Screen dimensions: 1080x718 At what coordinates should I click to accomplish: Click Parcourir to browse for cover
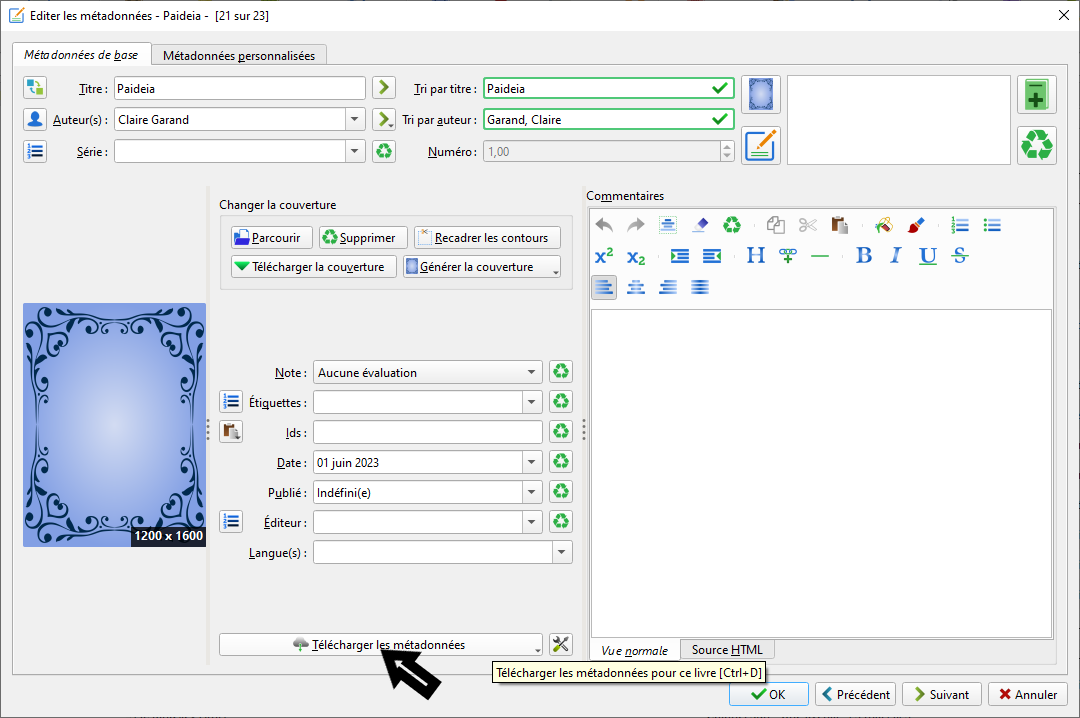point(271,238)
